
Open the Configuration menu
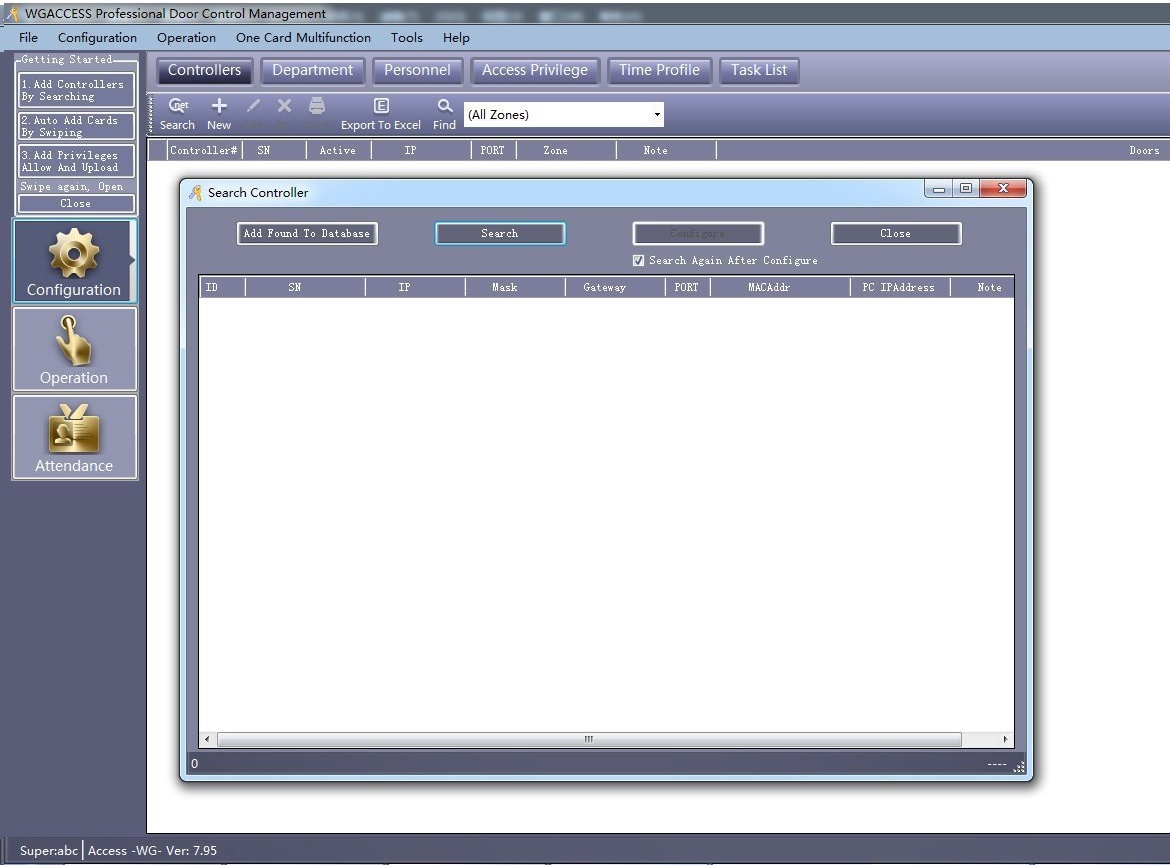[x=97, y=38]
